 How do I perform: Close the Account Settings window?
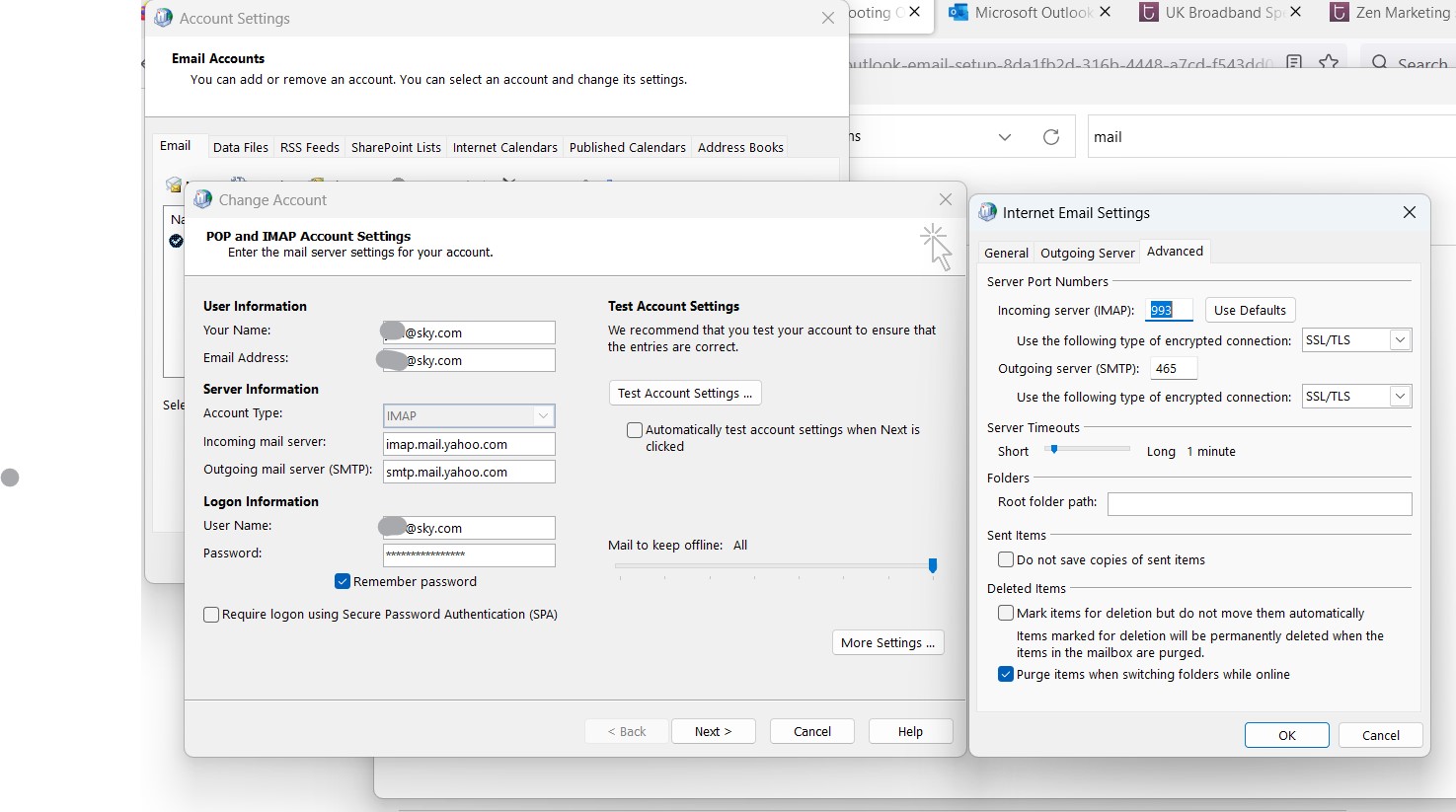tap(828, 18)
